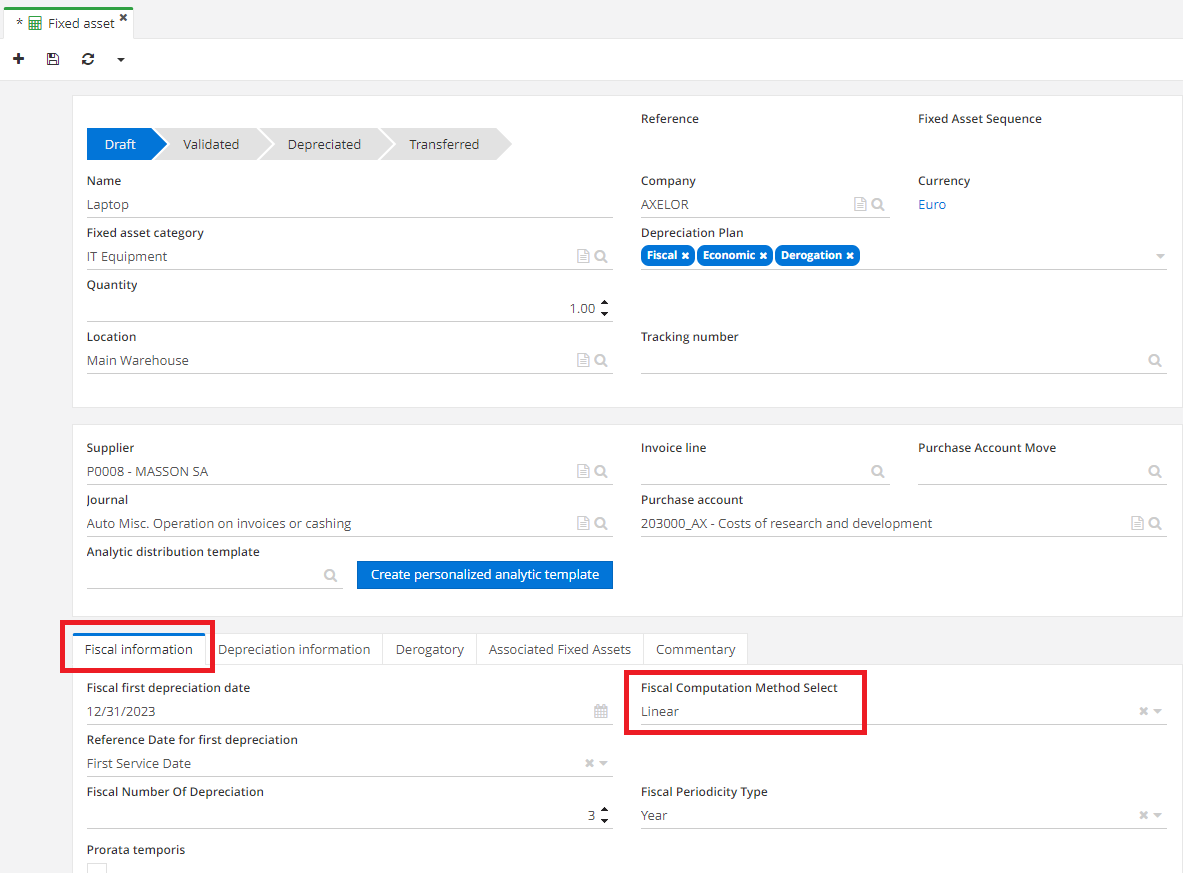Click the Validated status step
Image resolution: width=1183 pixels, height=873 pixels.
[x=211, y=144]
